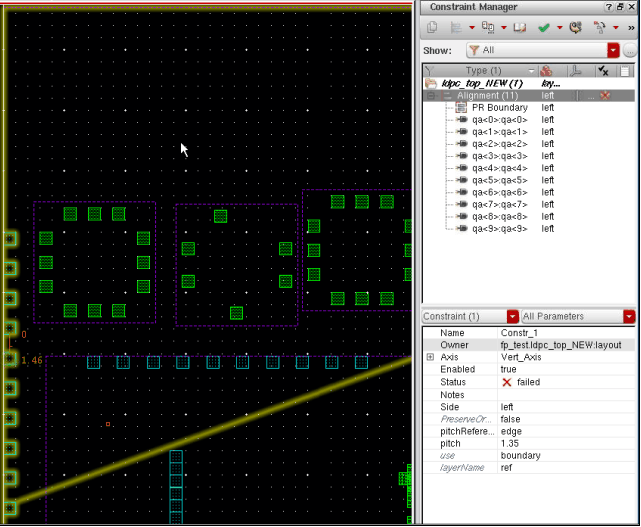Click the ldpc_top_NEW design root row

click(x=482, y=83)
